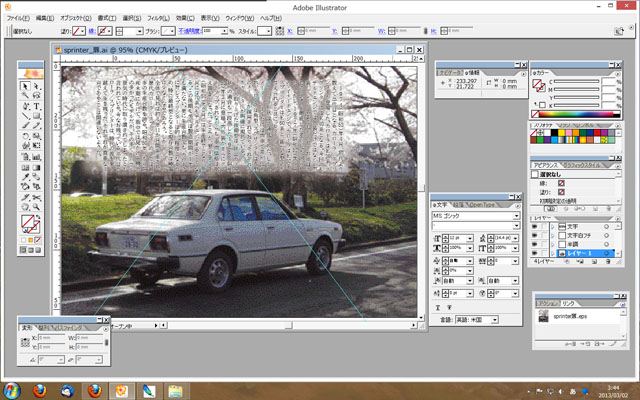Viewport: 640px width, 400px height.
Task: Select the Scale tool
Action: [x=36, y=136]
